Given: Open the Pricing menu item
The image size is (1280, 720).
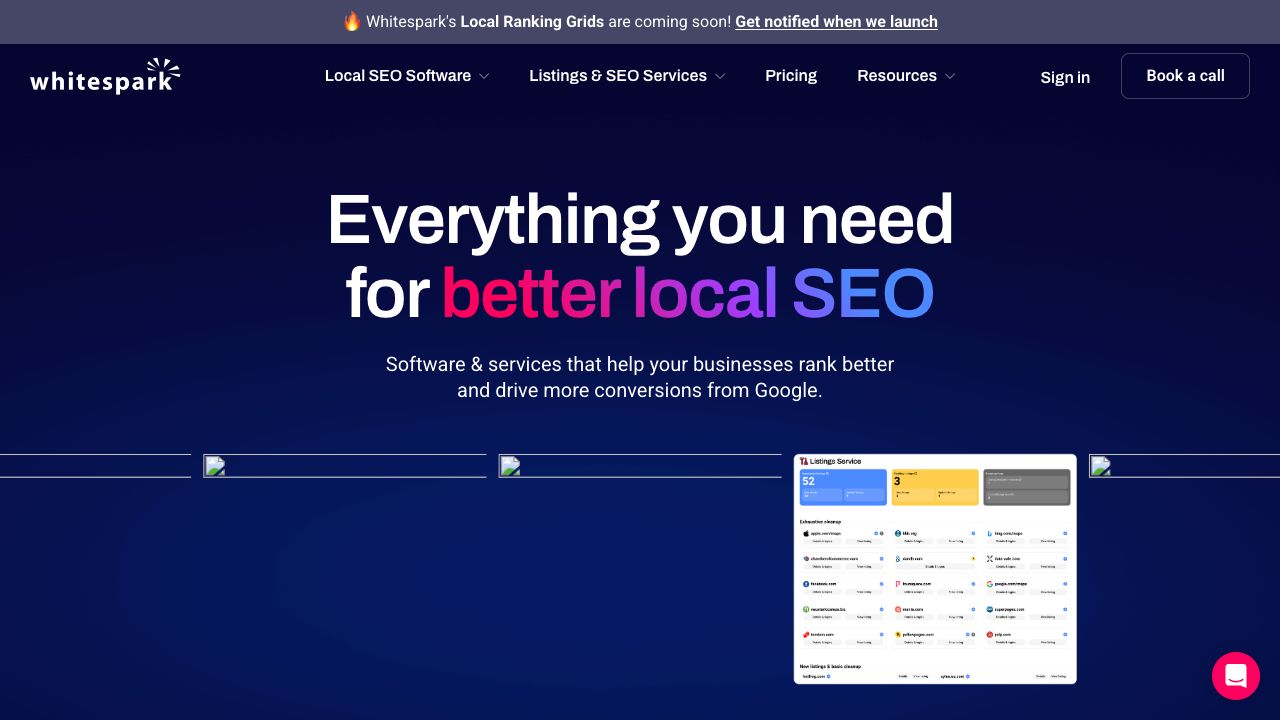Looking at the screenshot, I should pos(791,76).
